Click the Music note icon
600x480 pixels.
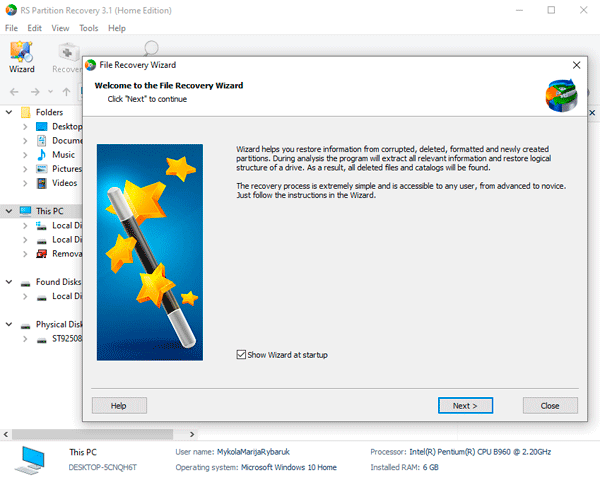[41, 155]
